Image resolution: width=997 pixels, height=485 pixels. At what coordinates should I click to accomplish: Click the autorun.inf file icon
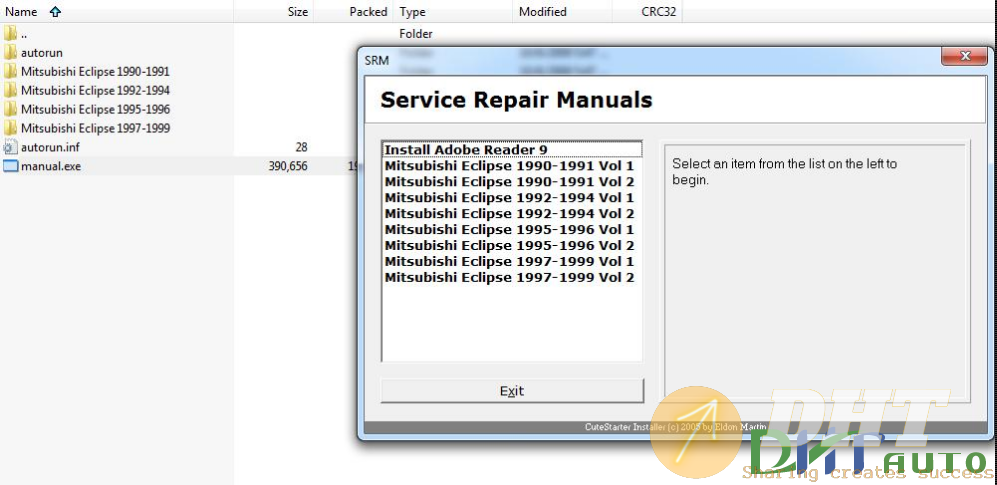point(10,147)
